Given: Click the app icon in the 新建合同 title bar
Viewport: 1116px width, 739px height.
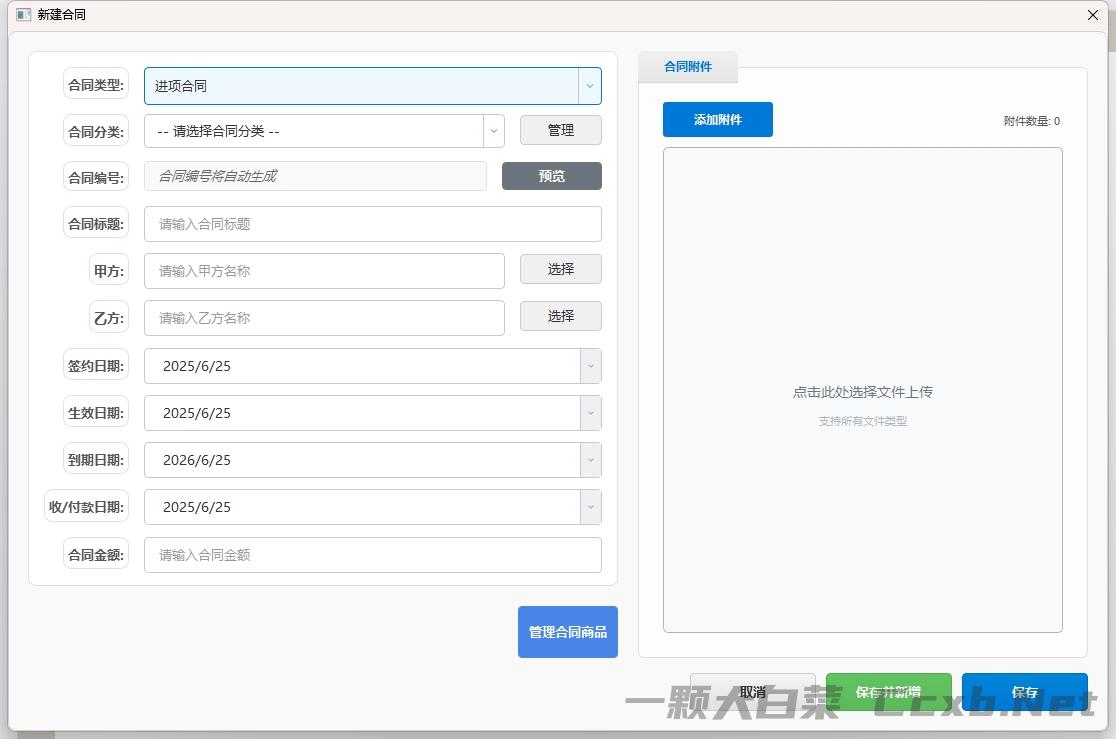Looking at the screenshot, I should 23,15.
